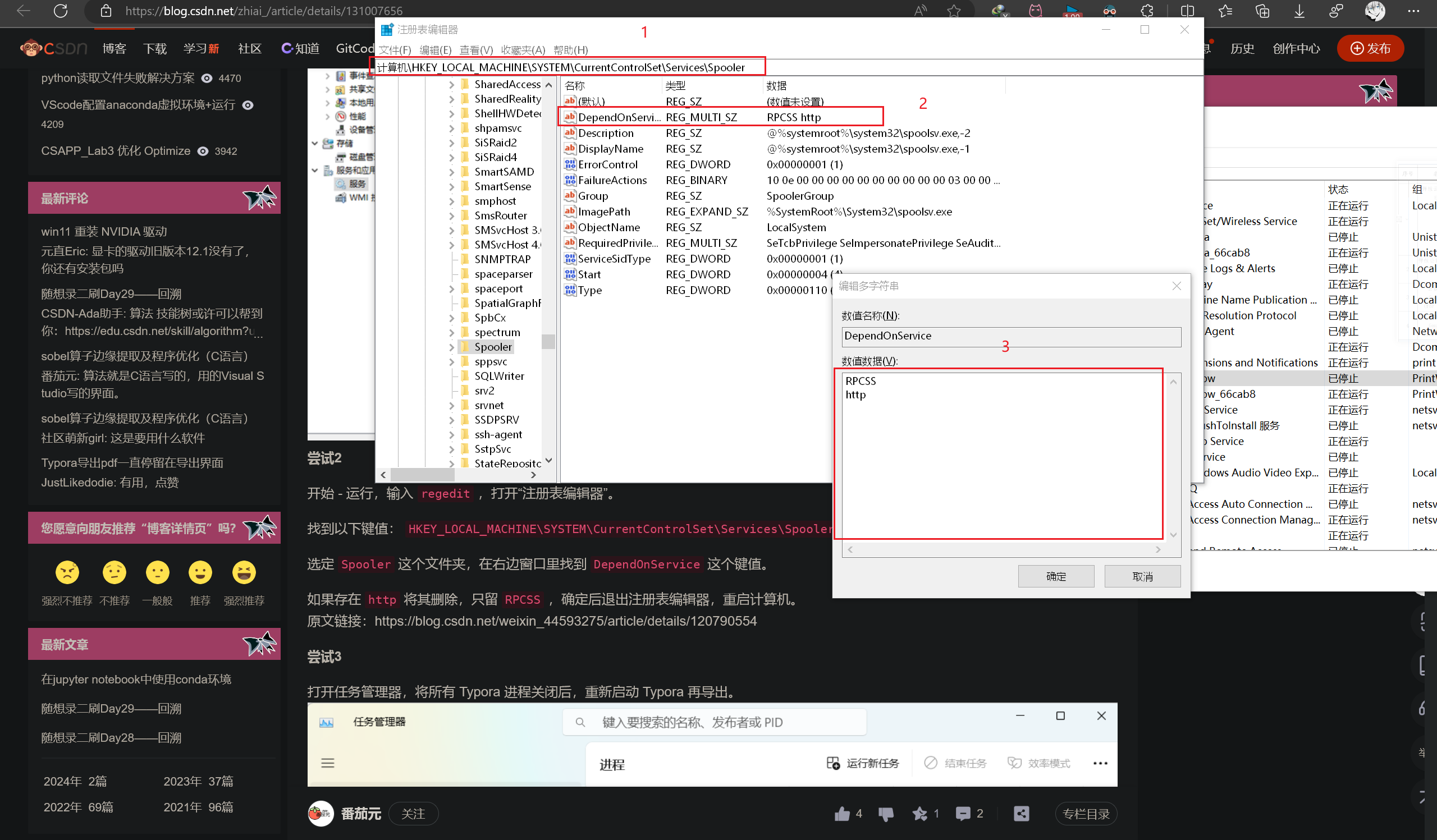This screenshot has height=840, width=1437.
Task: Click the share icon below the article
Action: pos(1021,814)
